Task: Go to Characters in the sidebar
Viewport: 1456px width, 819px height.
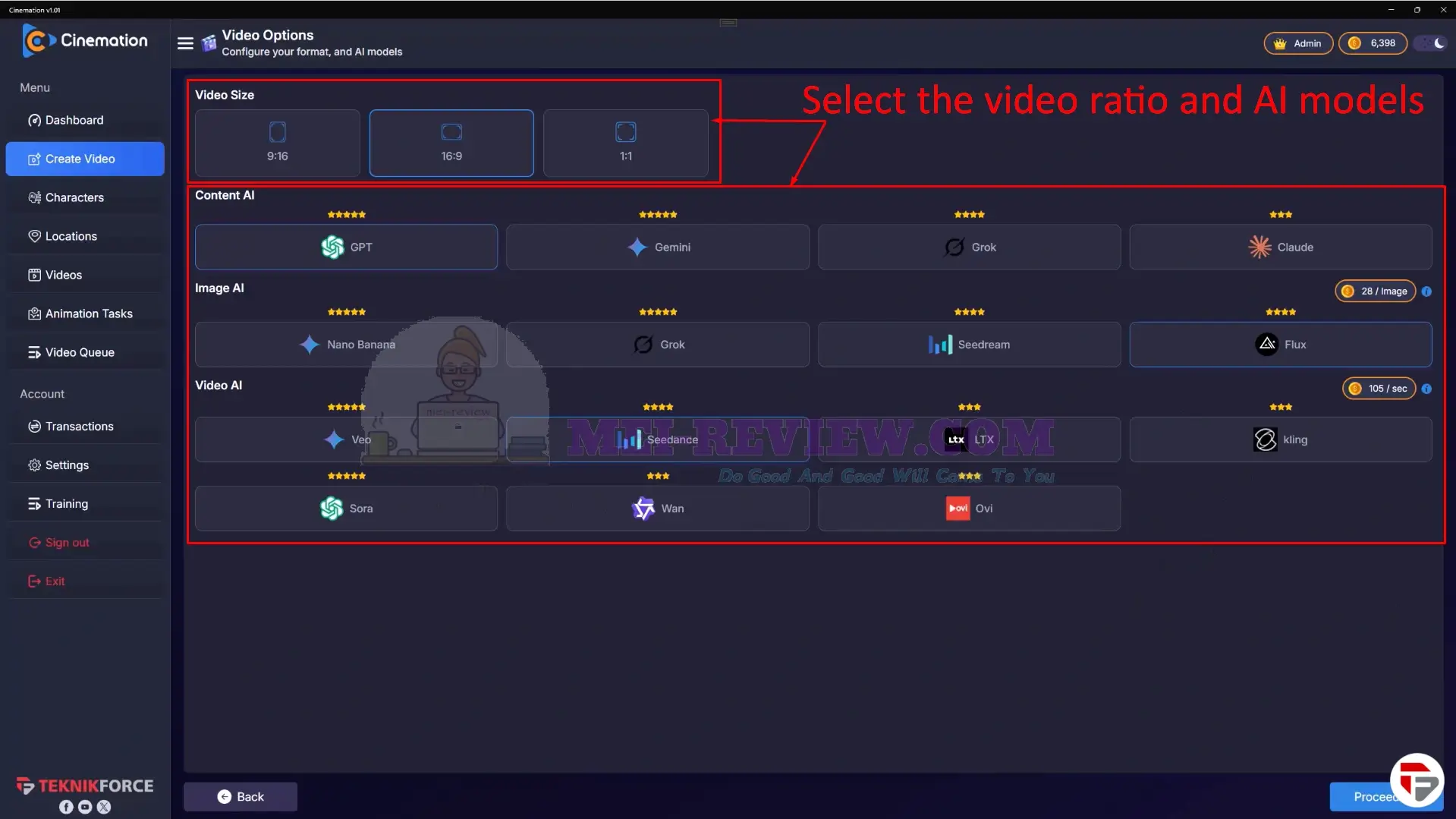Action: pos(85,197)
